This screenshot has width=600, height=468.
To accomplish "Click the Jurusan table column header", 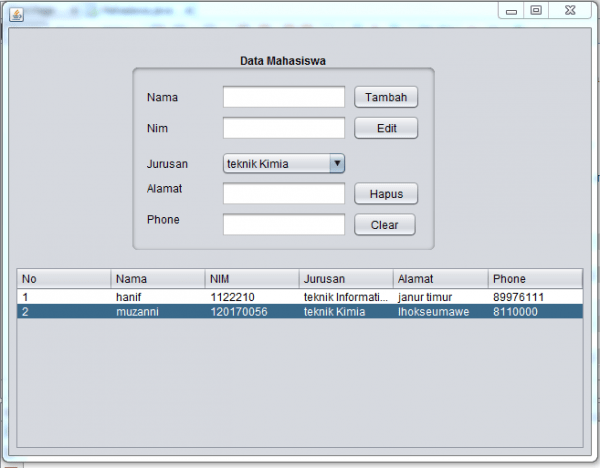I will (x=346, y=279).
